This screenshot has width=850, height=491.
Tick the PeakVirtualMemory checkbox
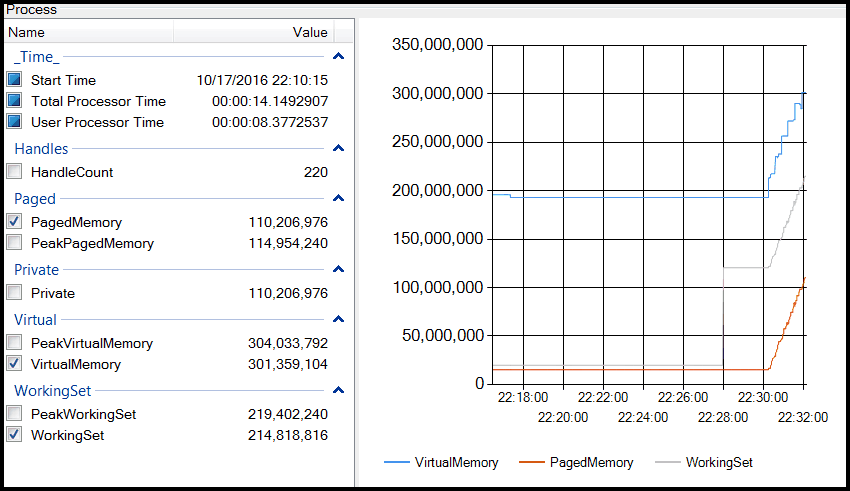tap(14, 343)
